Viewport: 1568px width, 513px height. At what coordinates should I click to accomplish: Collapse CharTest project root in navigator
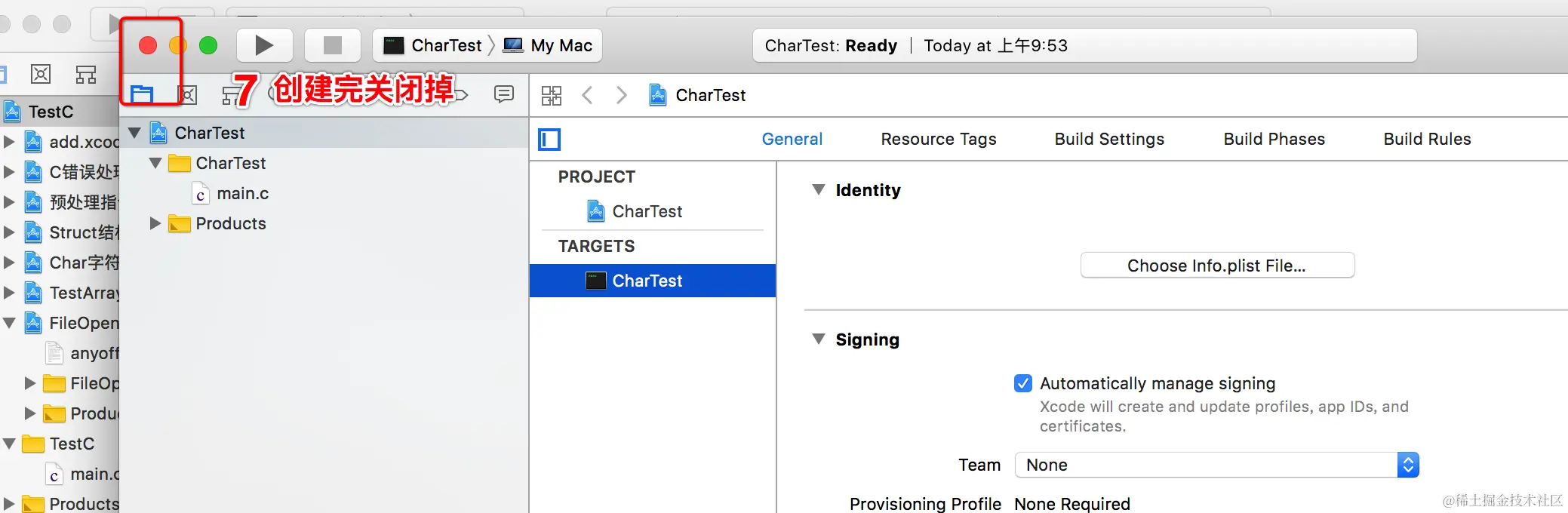(135, 133)
